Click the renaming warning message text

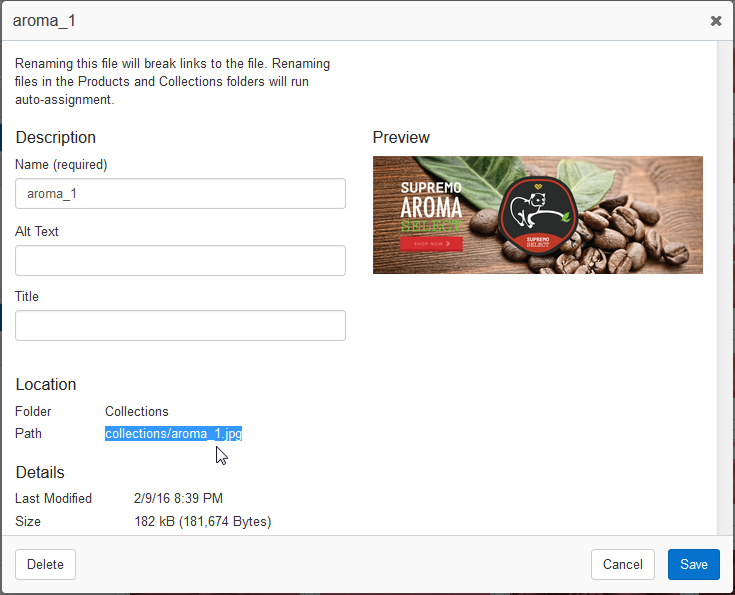(172, 82)
